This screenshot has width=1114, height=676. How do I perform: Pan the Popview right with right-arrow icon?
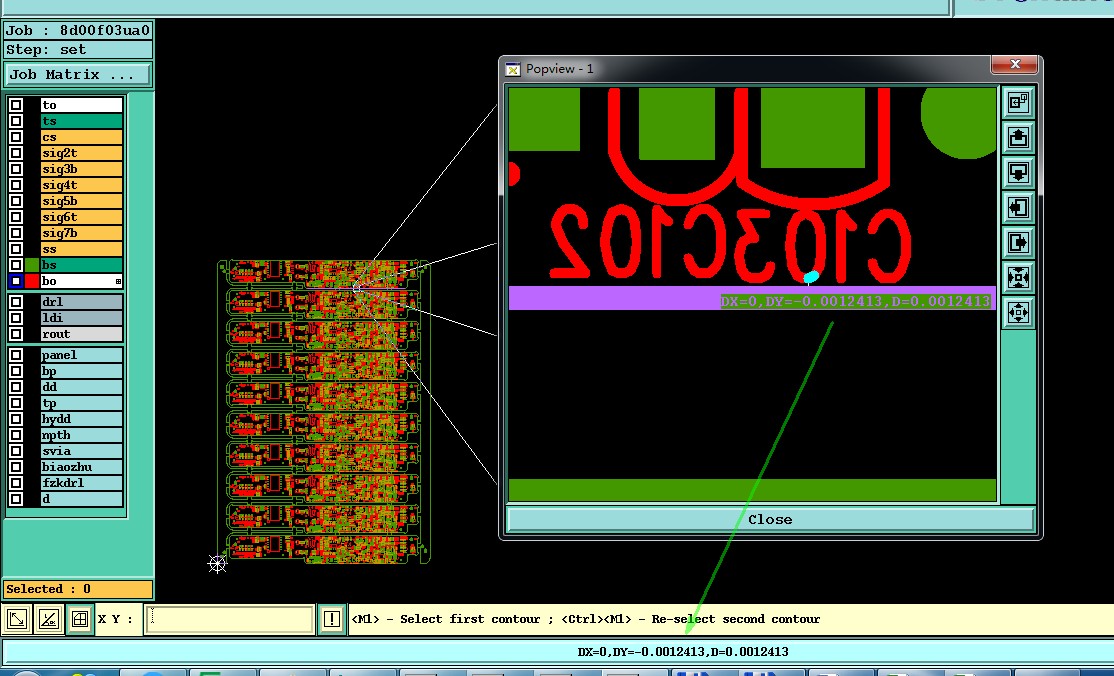(x=1018, y=242)
